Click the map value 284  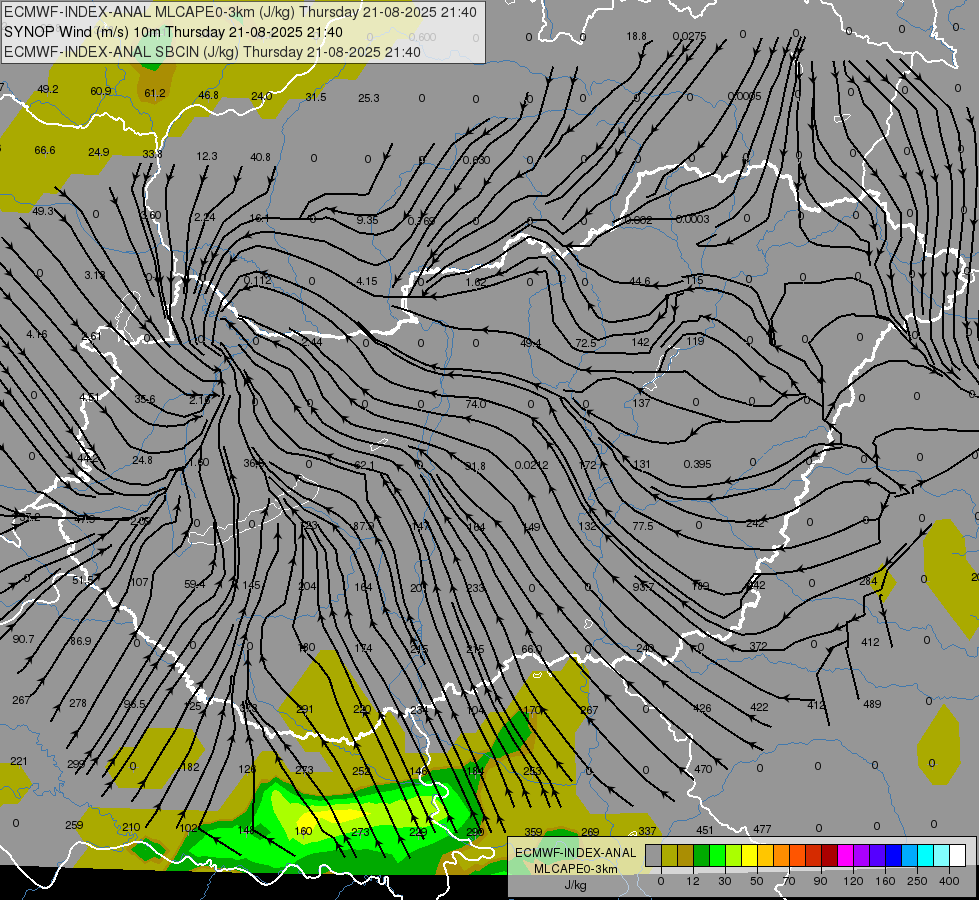pyautogui.click(x=868, y=581)
